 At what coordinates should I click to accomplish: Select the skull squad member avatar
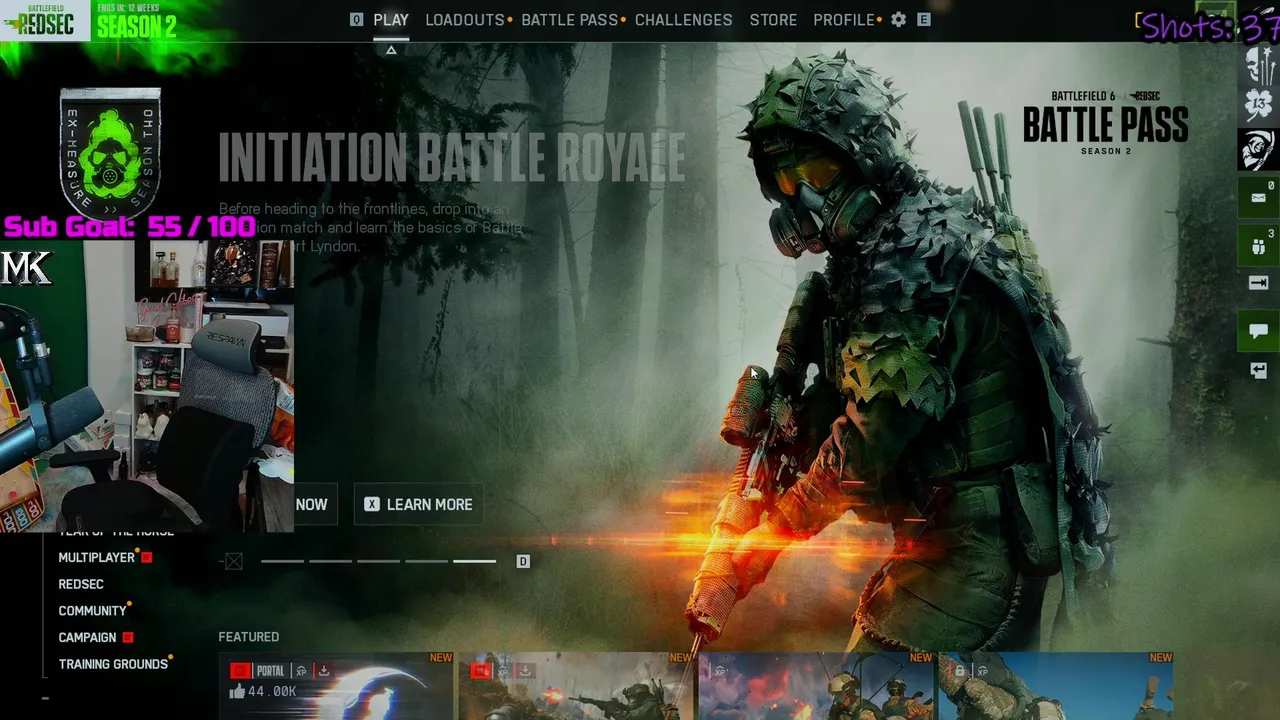click(1258, 65)
